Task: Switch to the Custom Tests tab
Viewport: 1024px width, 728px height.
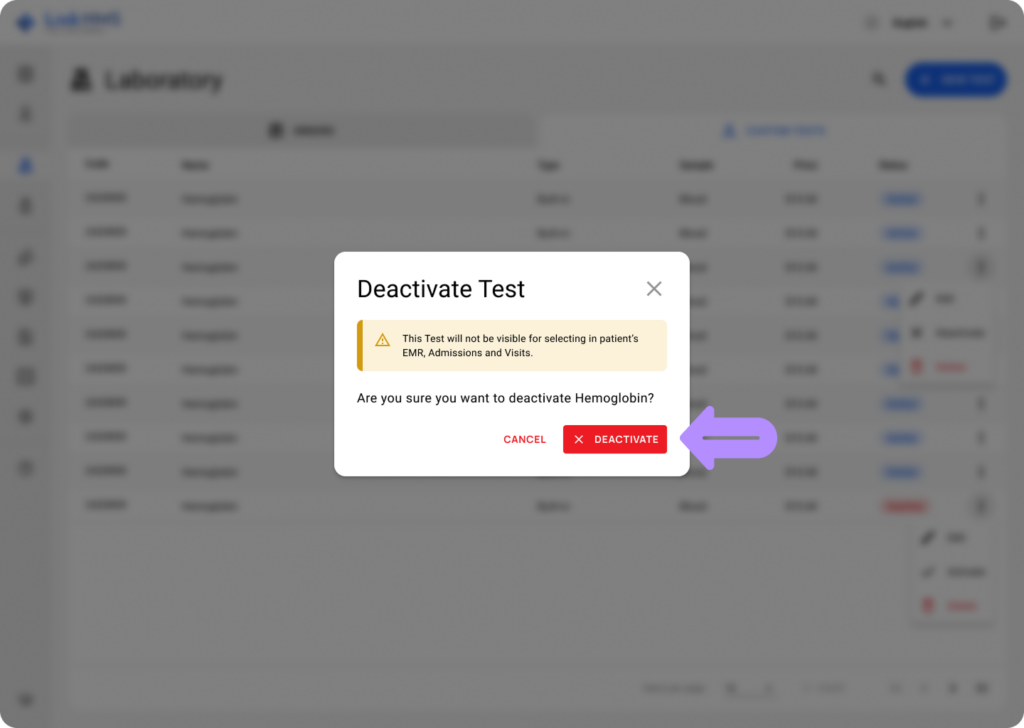Action: click(x=777, y=130)
